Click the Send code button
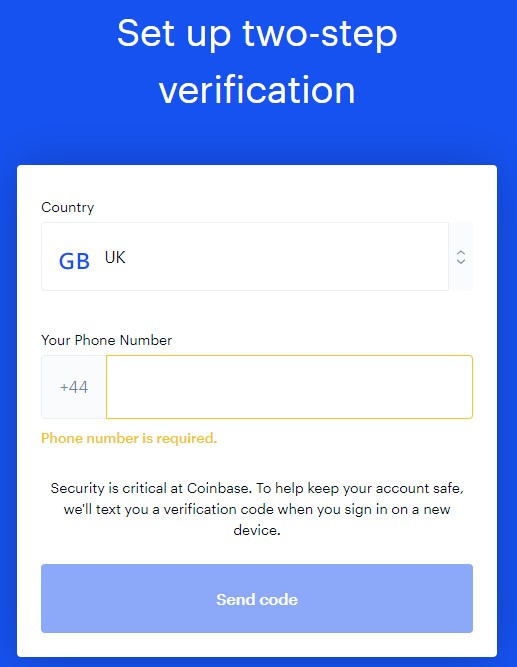 [257, 599]
